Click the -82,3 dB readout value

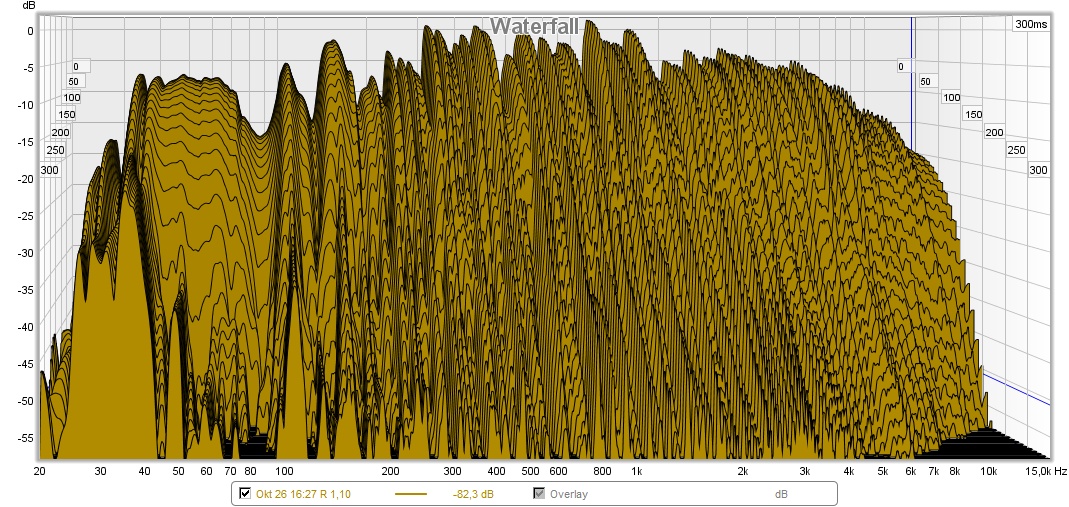pyautogui.click(x=472, y=494)
